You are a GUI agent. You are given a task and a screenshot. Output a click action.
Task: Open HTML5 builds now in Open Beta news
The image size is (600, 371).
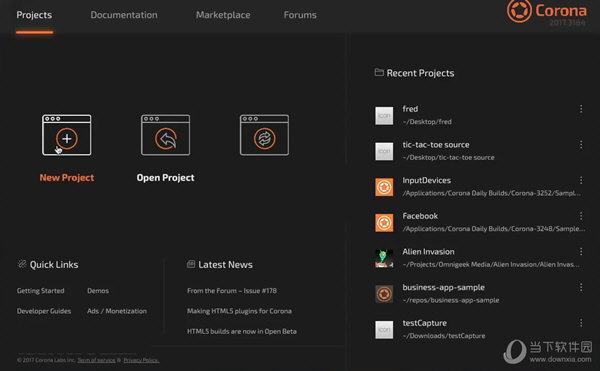click(x=242, y=331)
